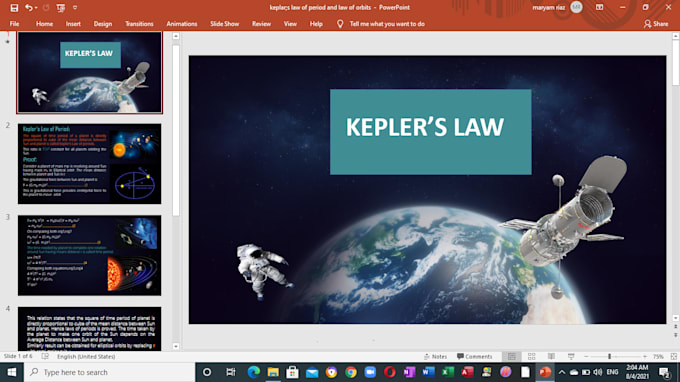
Task: Switch to Normal view icon
Action: click(x=512, y=356)
